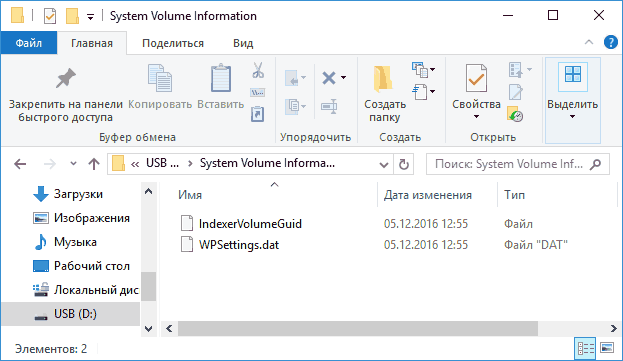Click the Easy access icon
Image resolution: width=623 pixels, height=361 pixels.
coord(420,92)
